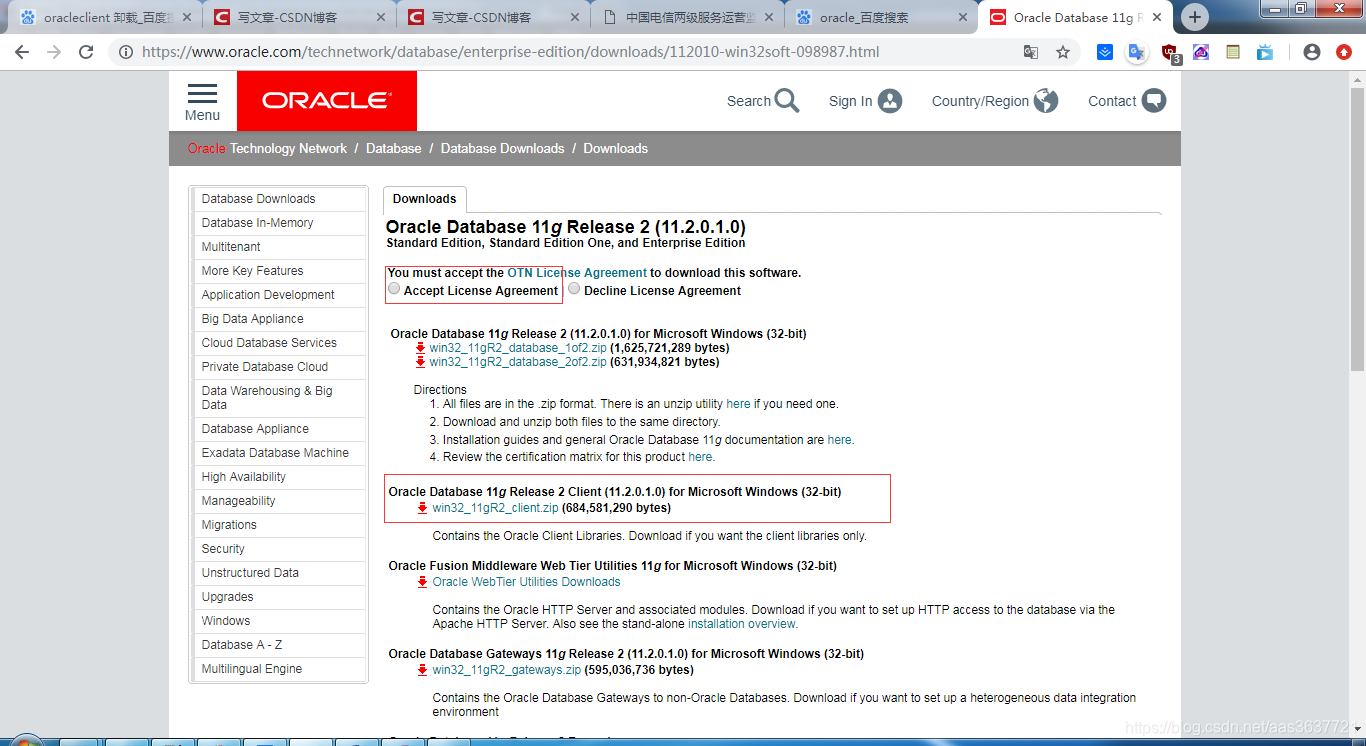Select Accept License Agreement radio button

(394, 289)
